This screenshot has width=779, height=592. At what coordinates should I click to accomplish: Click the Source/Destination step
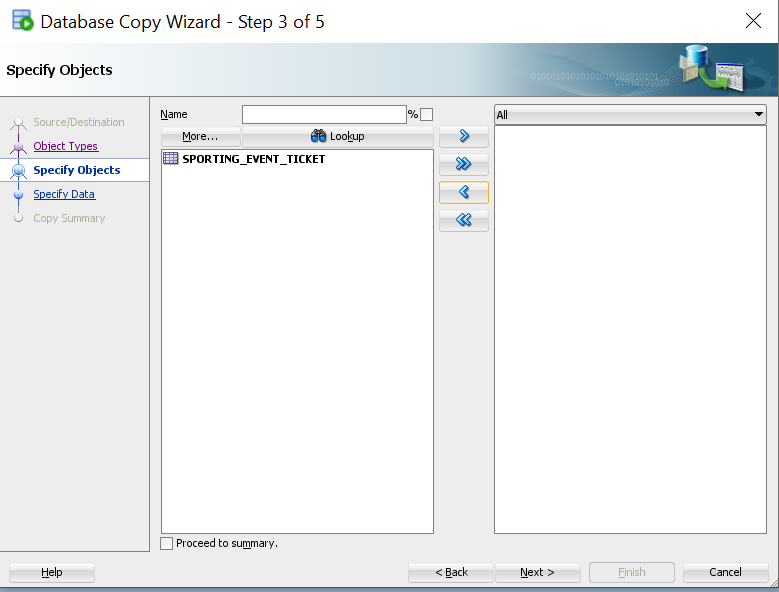coord(78,122)
